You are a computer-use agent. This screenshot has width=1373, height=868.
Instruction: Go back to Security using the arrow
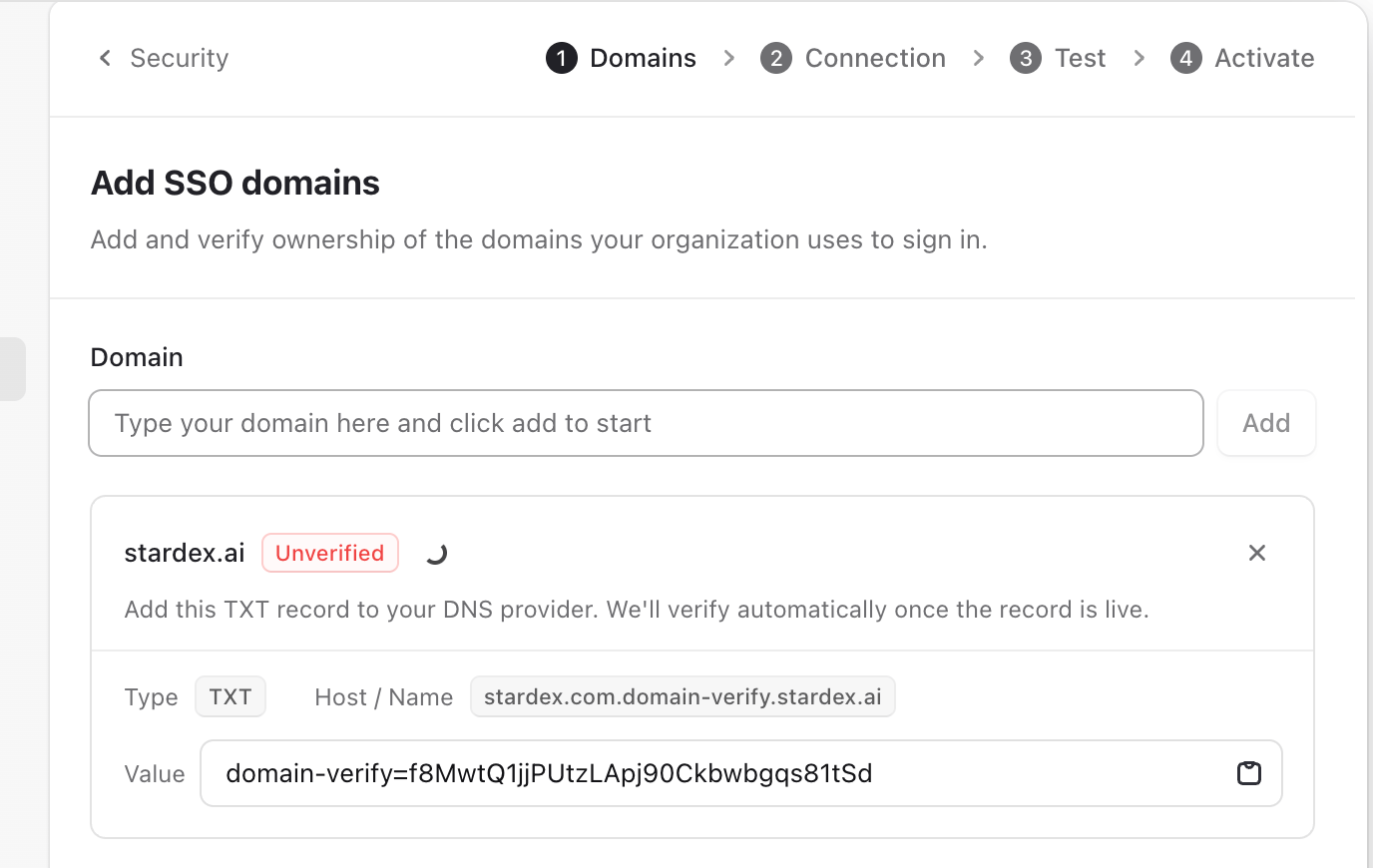click(105, 58)
